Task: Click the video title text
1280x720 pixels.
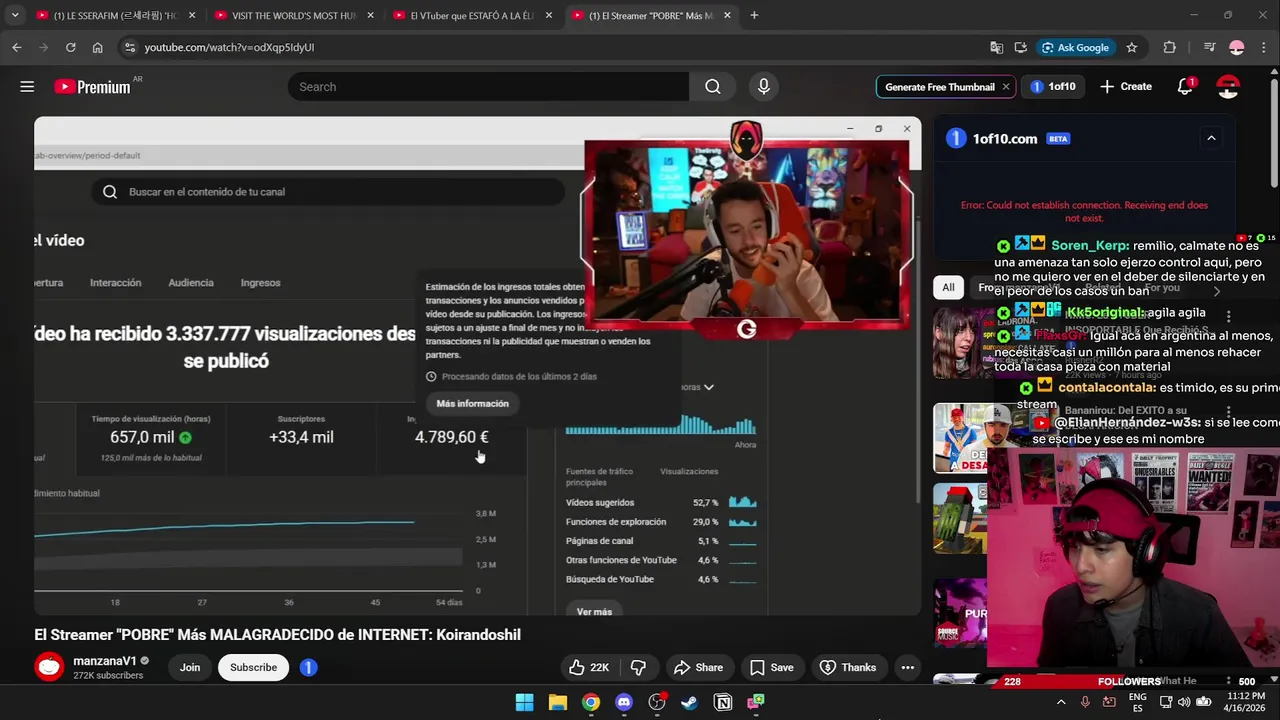Action: (277, 635)
